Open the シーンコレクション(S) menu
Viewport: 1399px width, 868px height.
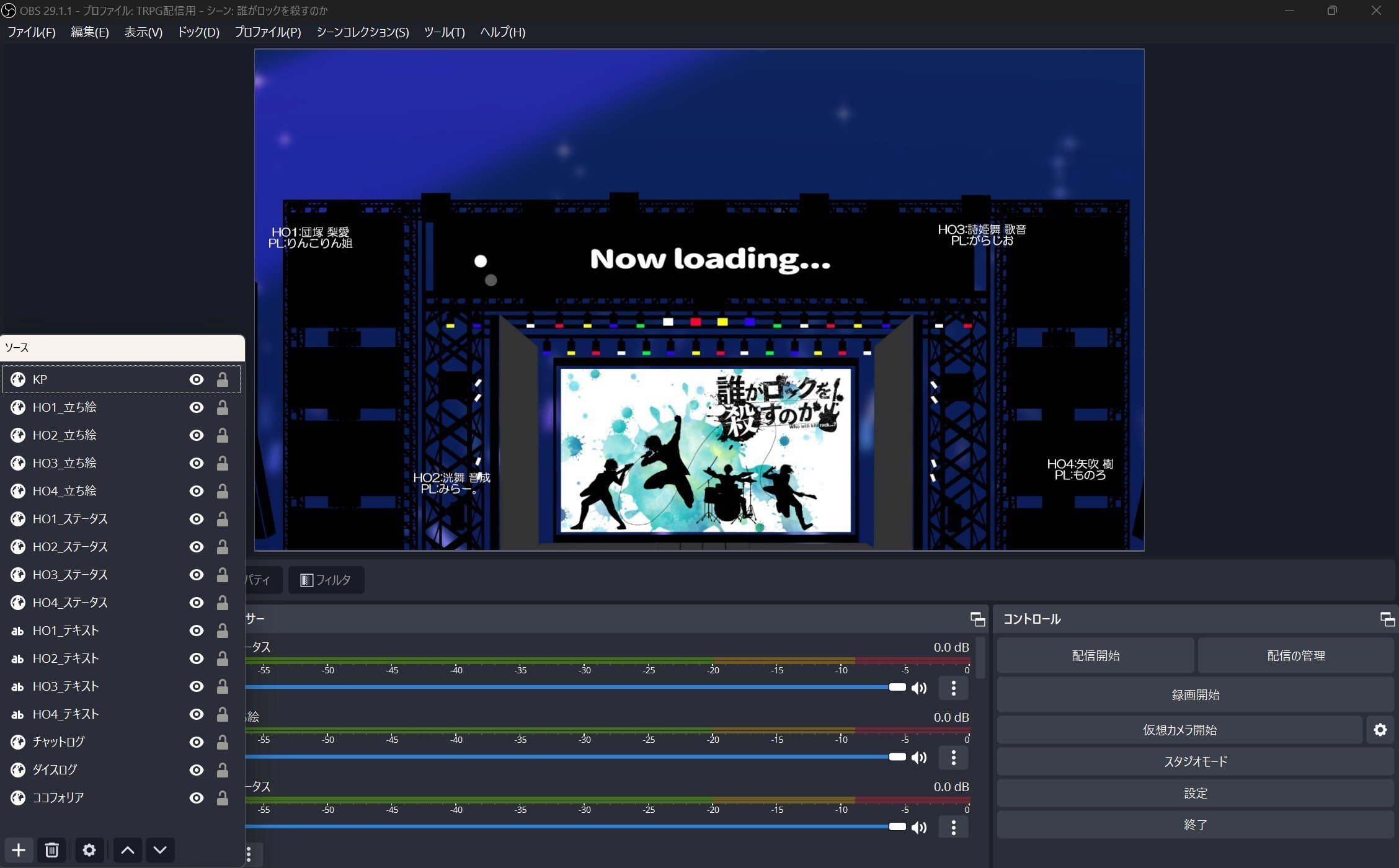[362, 32]
